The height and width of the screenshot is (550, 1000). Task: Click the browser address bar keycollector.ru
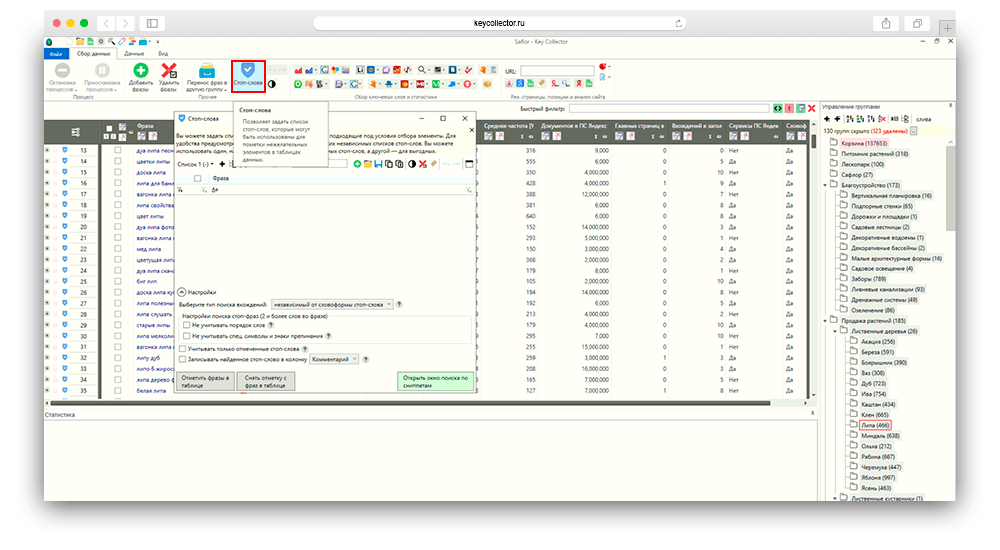click(499, 23)
